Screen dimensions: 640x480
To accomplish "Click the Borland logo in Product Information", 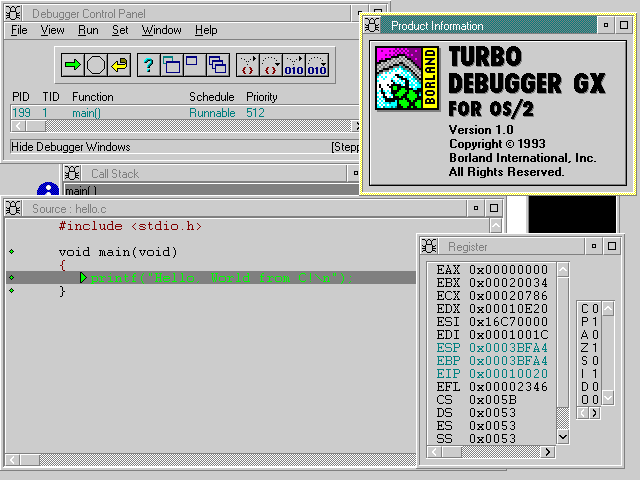I will pyautogui.click(x=407, y=78).
